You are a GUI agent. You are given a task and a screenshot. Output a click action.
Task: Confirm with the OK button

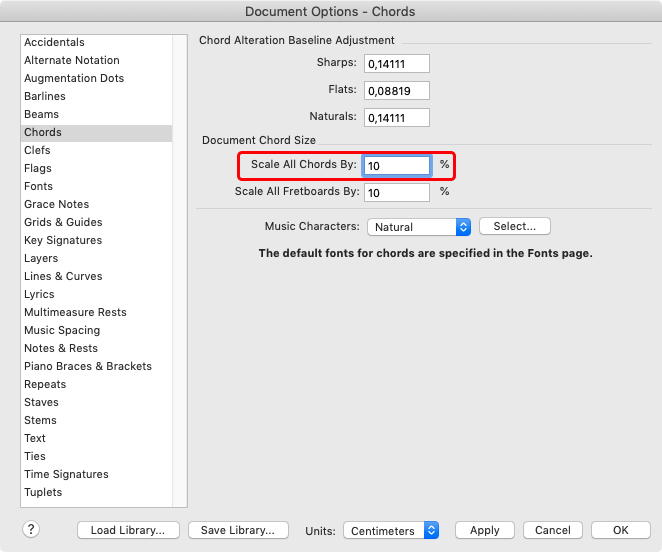[620, 531]
